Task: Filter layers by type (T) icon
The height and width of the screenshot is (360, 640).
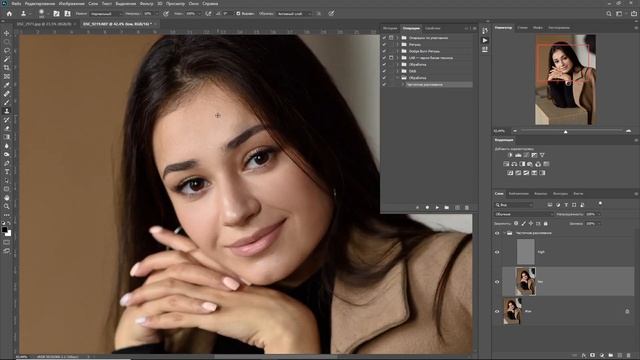Action: click(566, 204)
